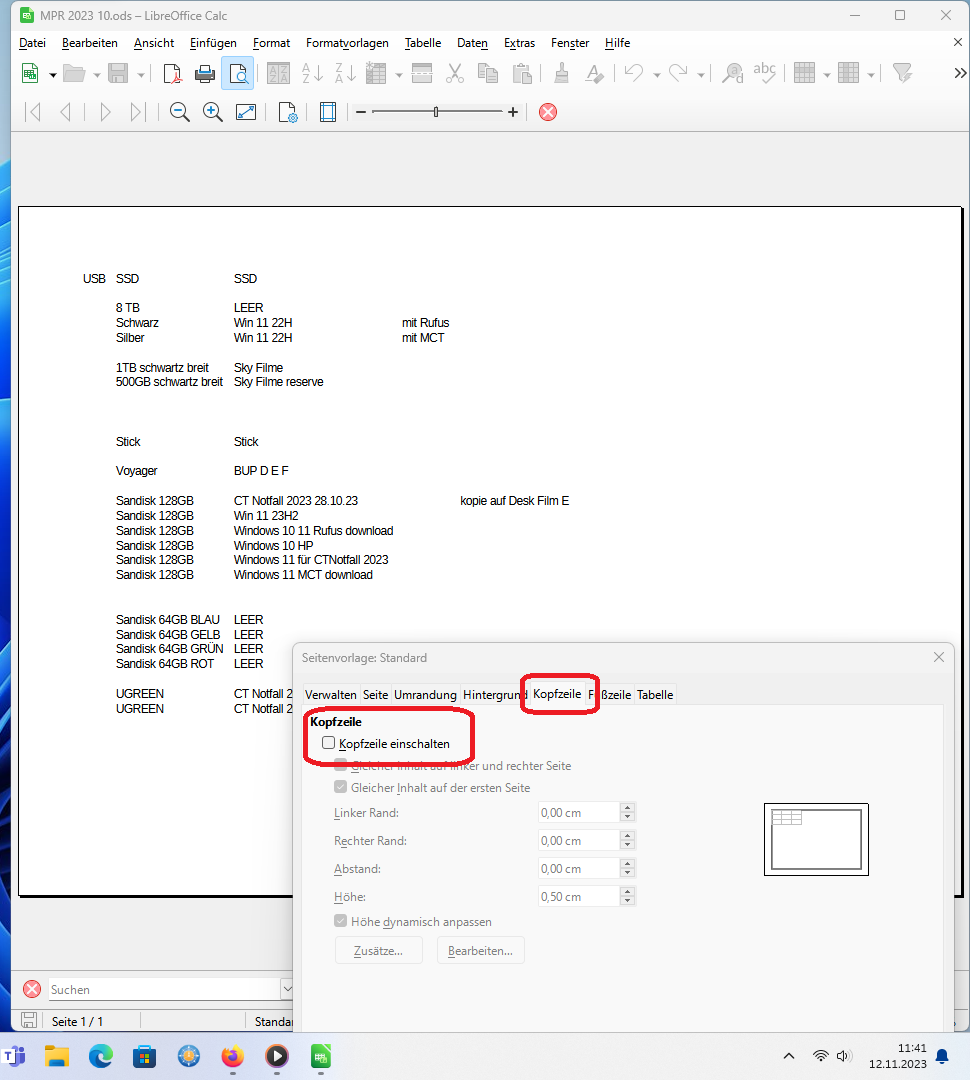Expand the Save dropdown arrow

click(x=141, y=74)
